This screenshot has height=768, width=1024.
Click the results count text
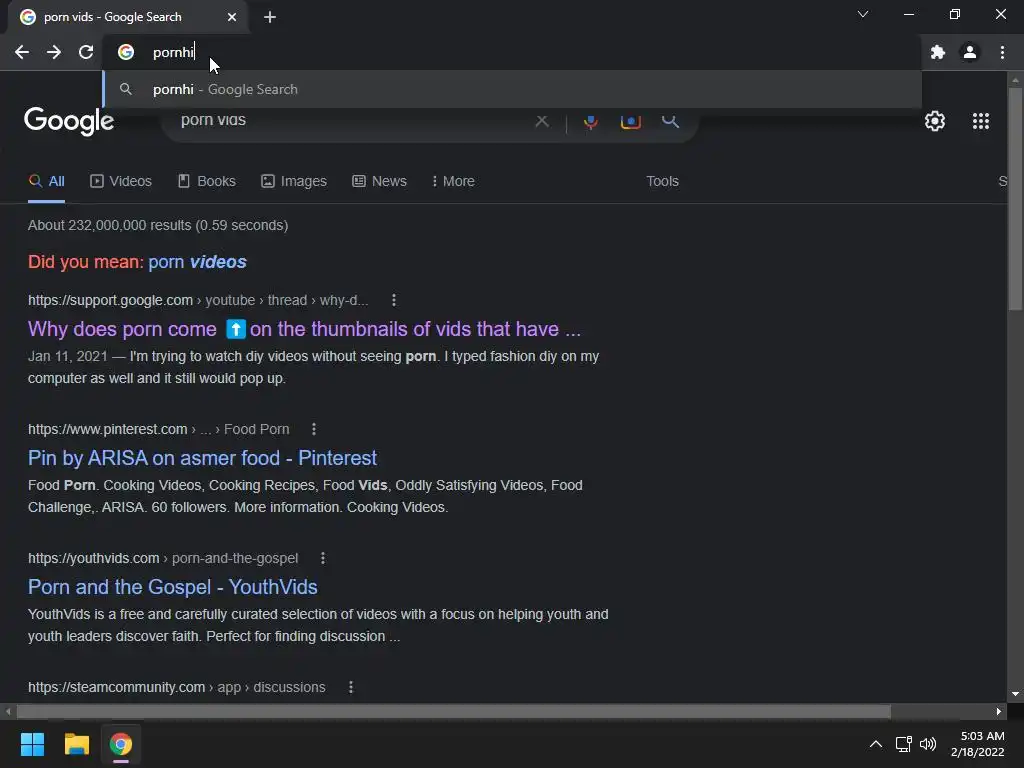pos(158,225)
